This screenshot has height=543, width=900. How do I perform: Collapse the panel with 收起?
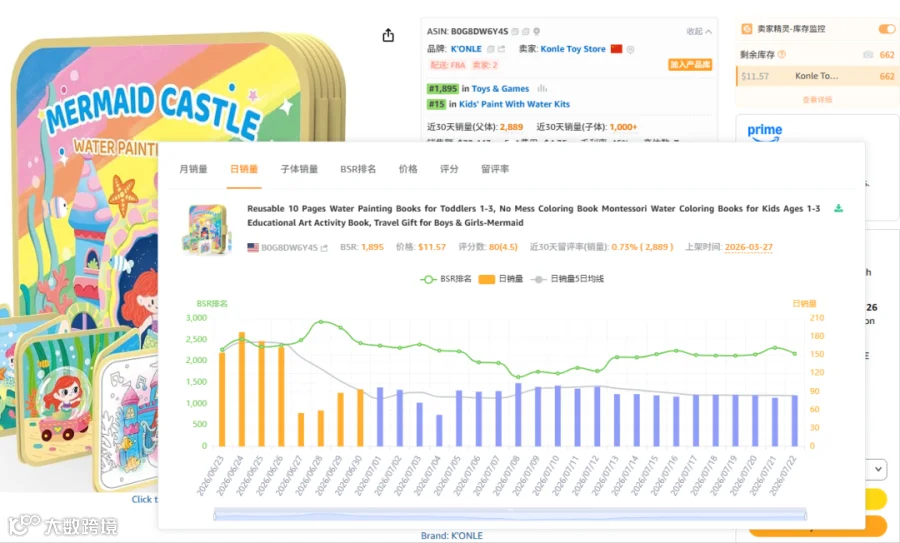click(699, 32)
